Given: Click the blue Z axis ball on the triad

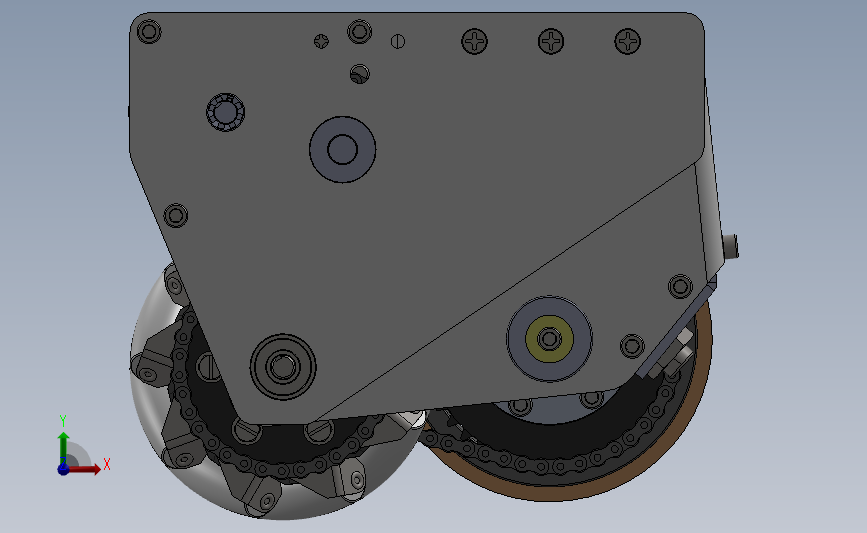Looking at the screenshot, I should (63, 469).
